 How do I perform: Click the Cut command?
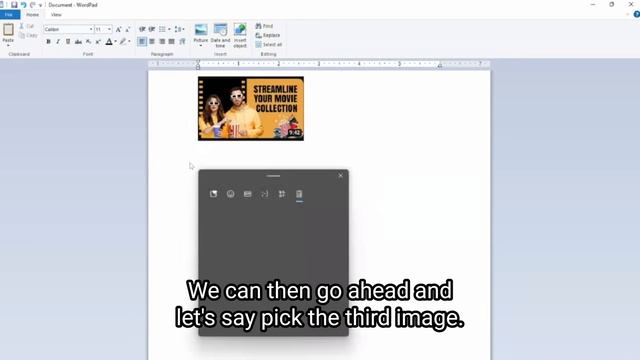pyautogui.click(x=27, y=26)
